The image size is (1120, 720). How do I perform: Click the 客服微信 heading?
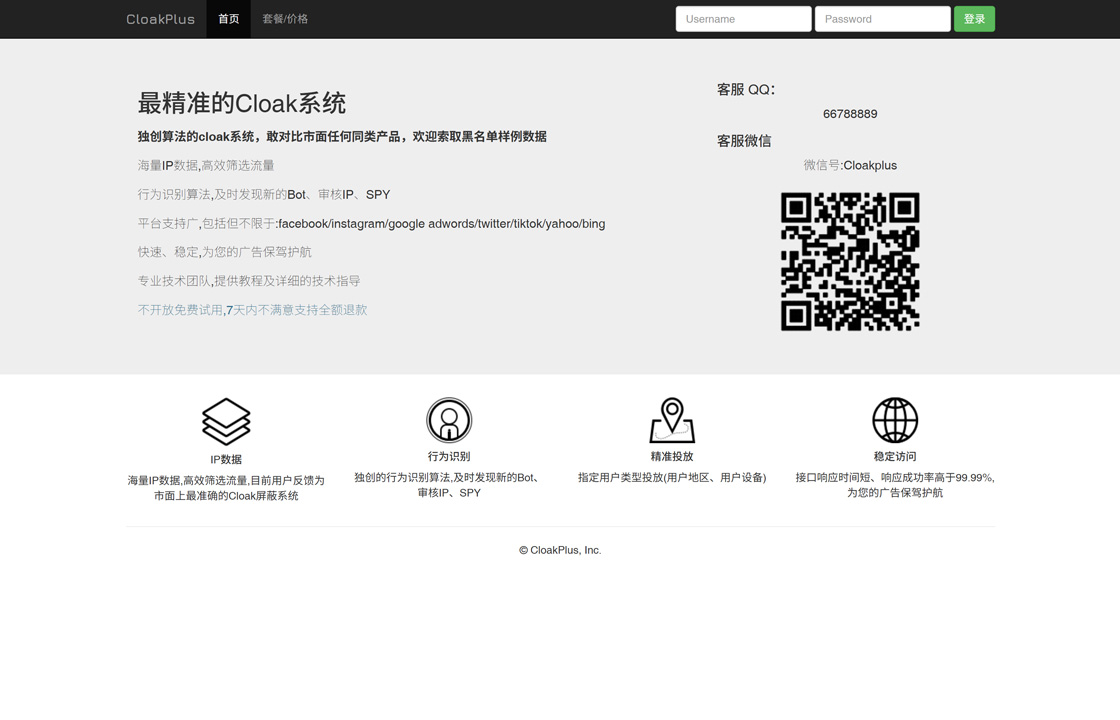[744, 141]
